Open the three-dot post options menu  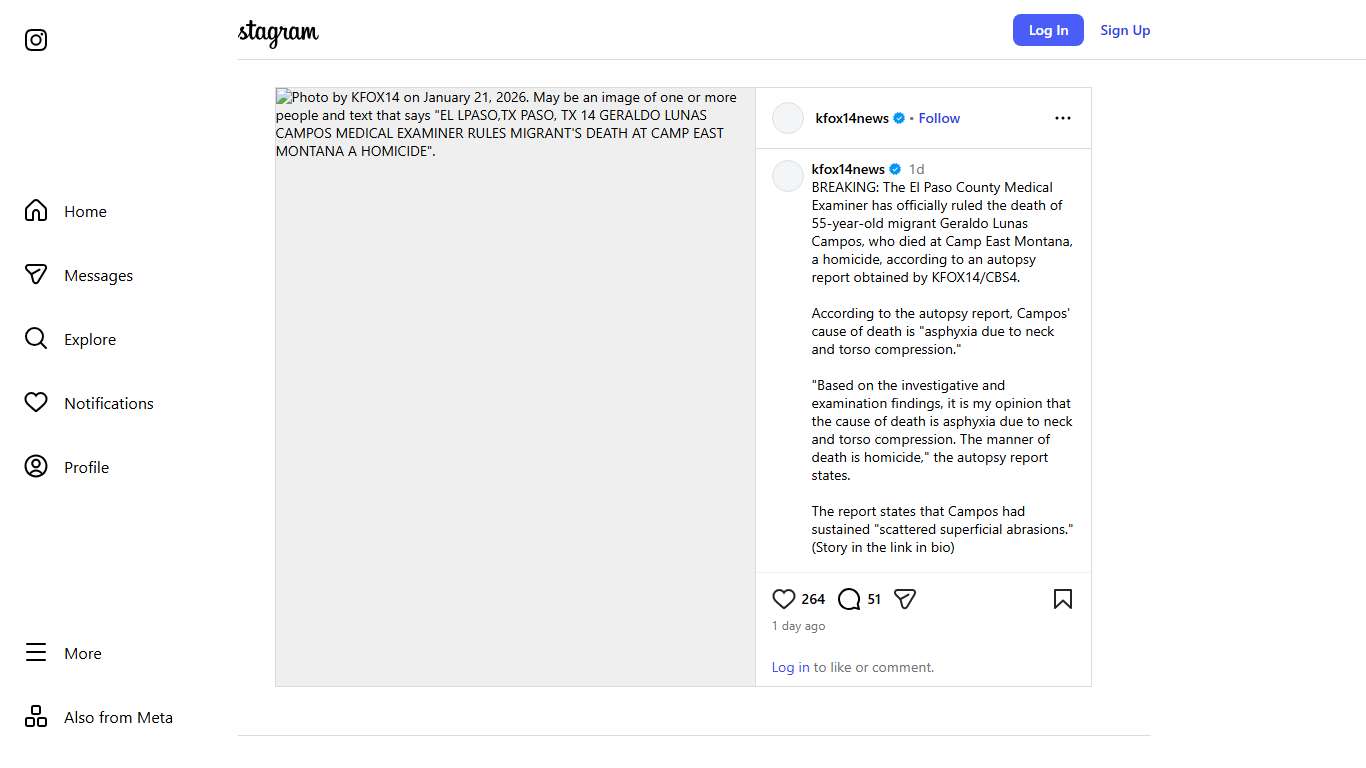[x=1062, y=118]
